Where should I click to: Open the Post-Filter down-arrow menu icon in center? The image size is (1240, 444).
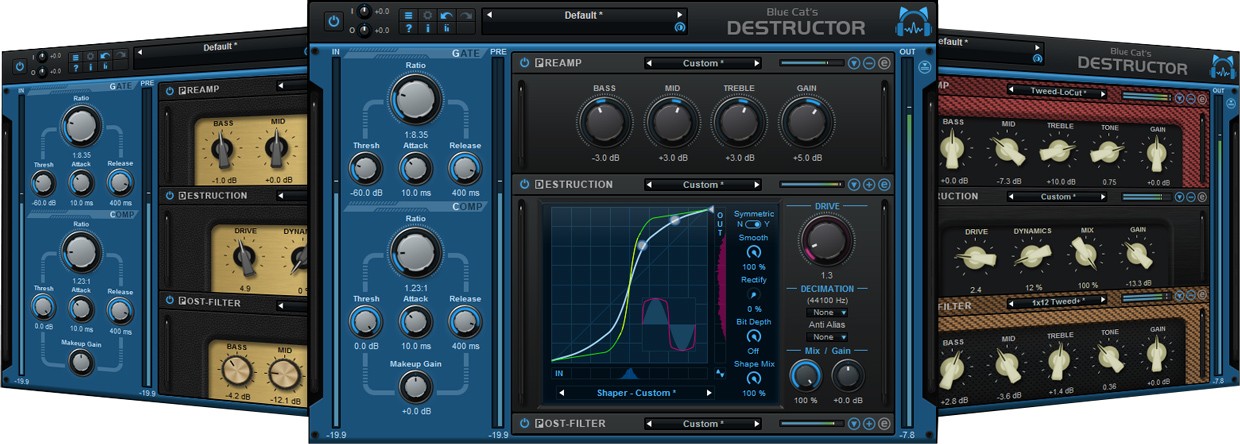click(x=854, y=424)
